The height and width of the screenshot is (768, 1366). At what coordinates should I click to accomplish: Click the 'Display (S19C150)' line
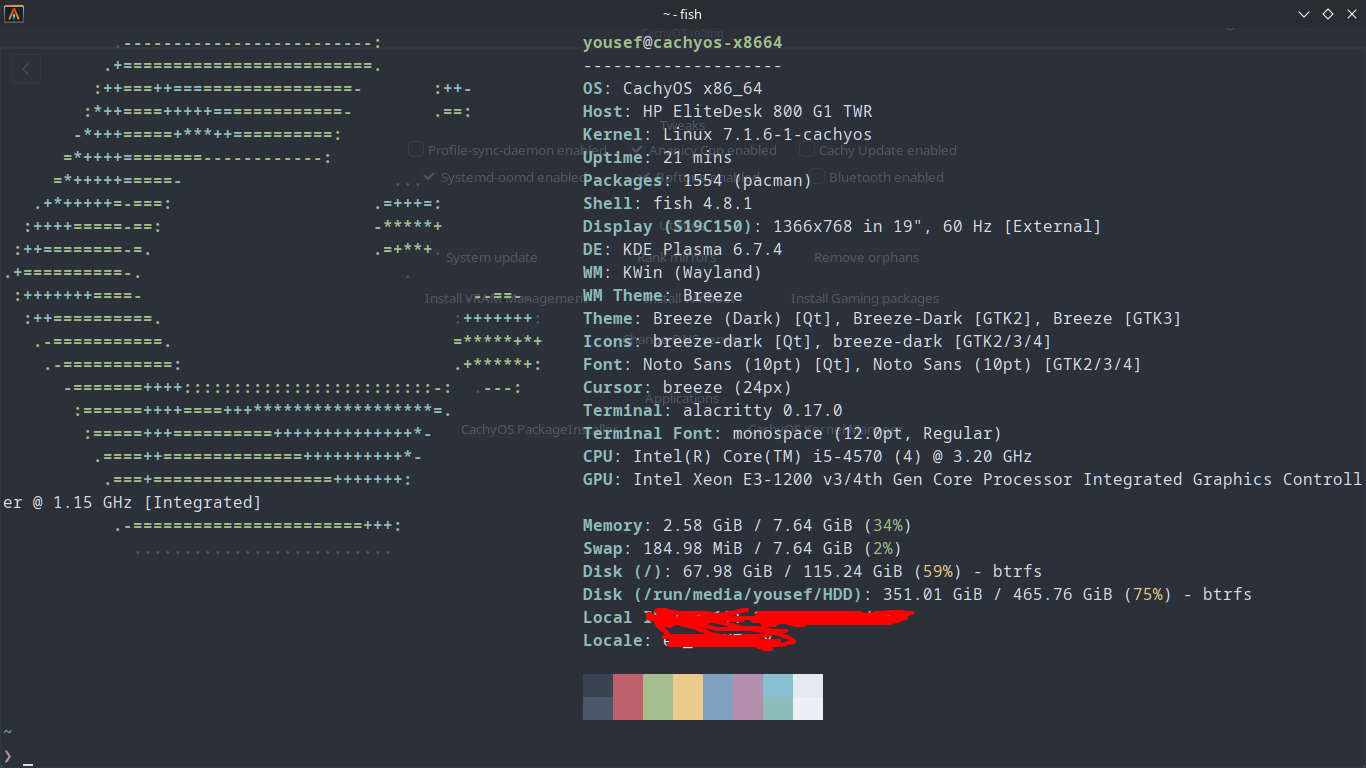pyautogui.click(x=842, y=227)
